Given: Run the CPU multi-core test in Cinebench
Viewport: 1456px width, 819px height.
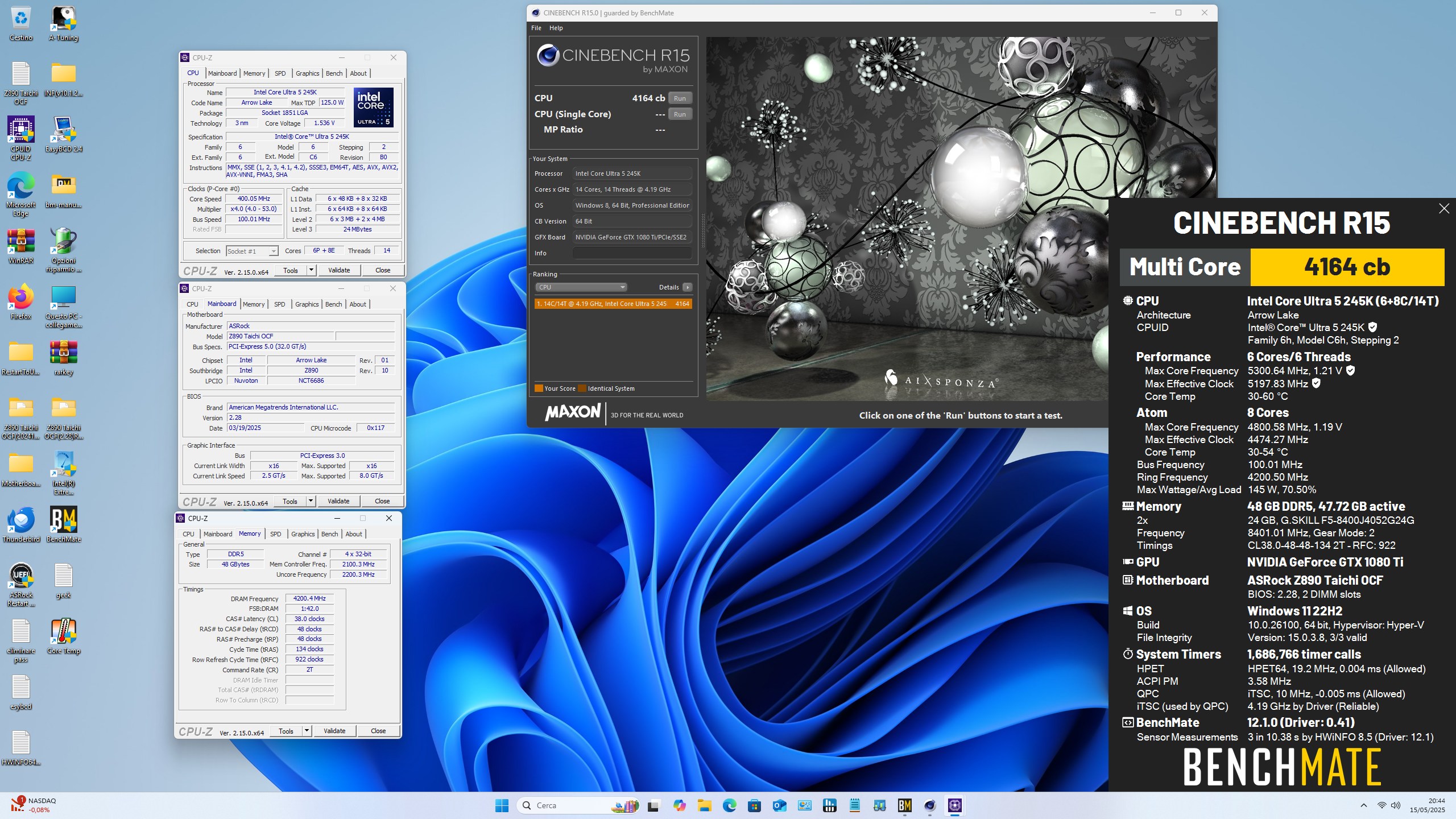Looking at the screenshot, I should coord(680,98).
